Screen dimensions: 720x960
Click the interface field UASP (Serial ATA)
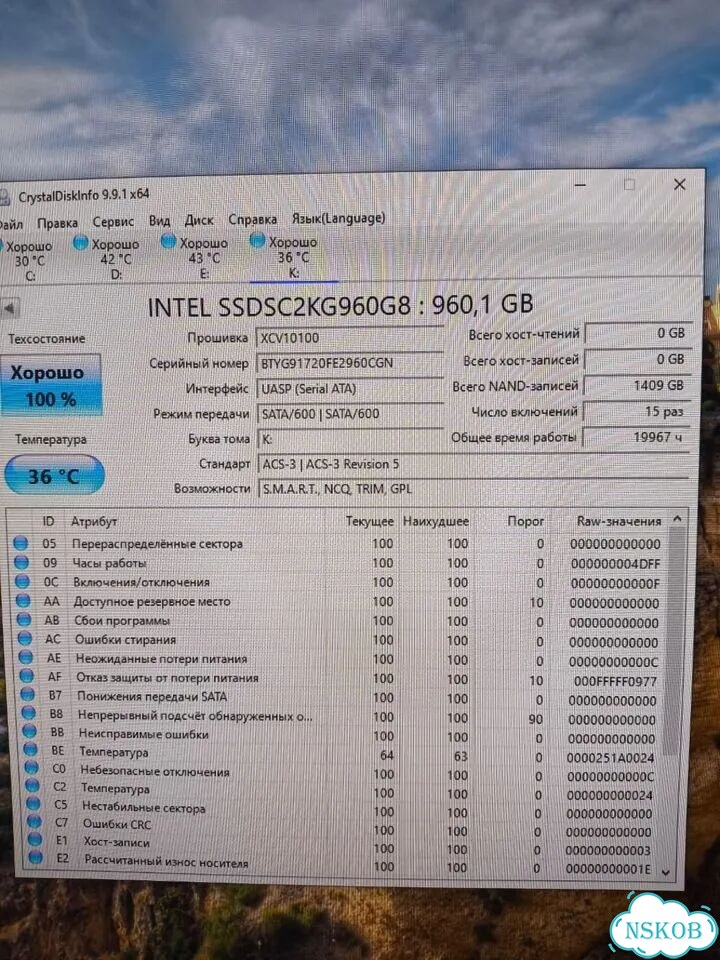350,389
